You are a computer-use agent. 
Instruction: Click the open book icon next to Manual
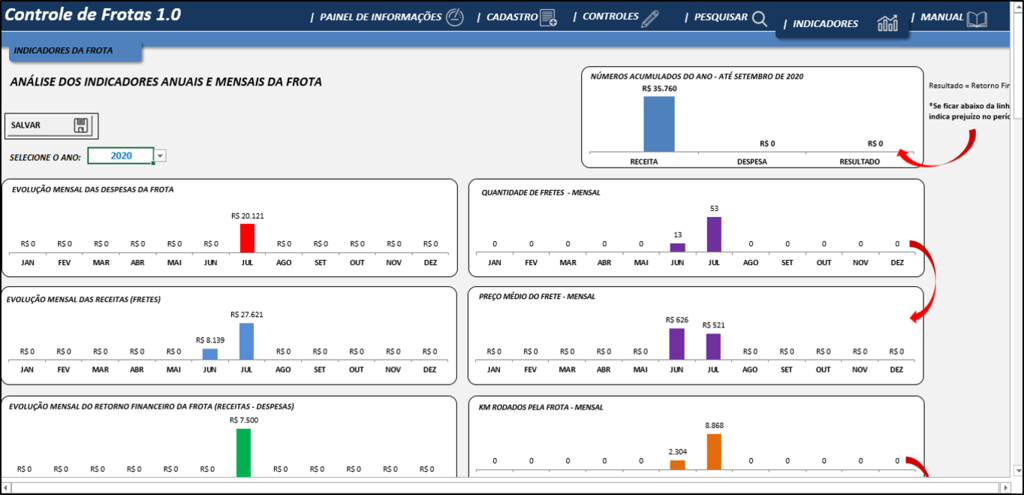[x=977, y=18]
